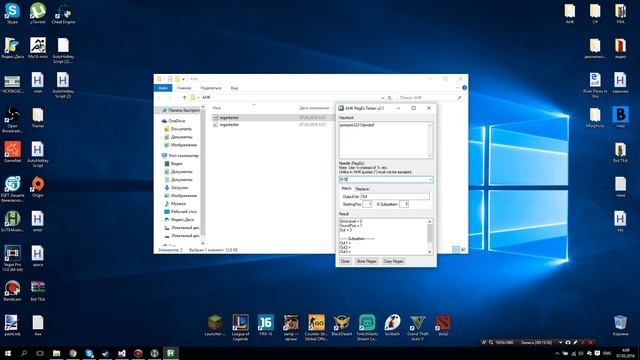Click the Store Regex button
Screen dimensions: 640x360
point(367,261)
